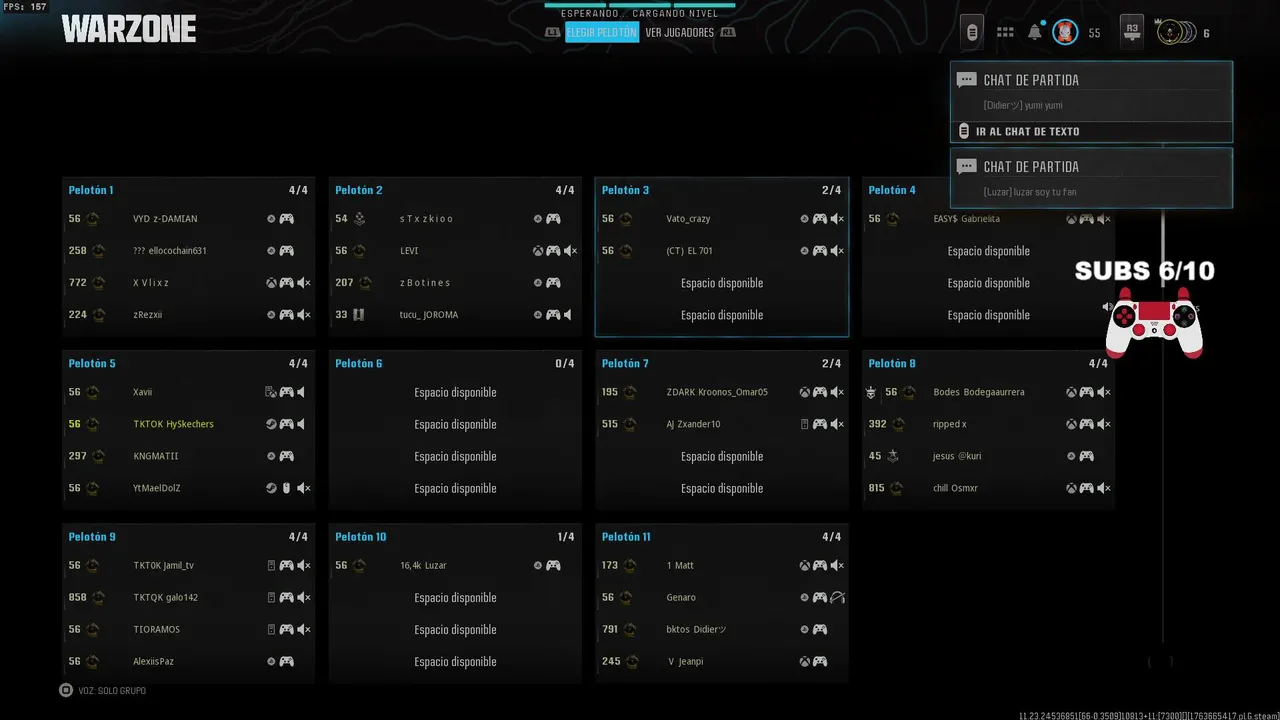Image resolution: width=1280 pixels, height=720 pixels.
Task: Click the Xbox platform icon for X Vlixz
Action: [271, 283]
